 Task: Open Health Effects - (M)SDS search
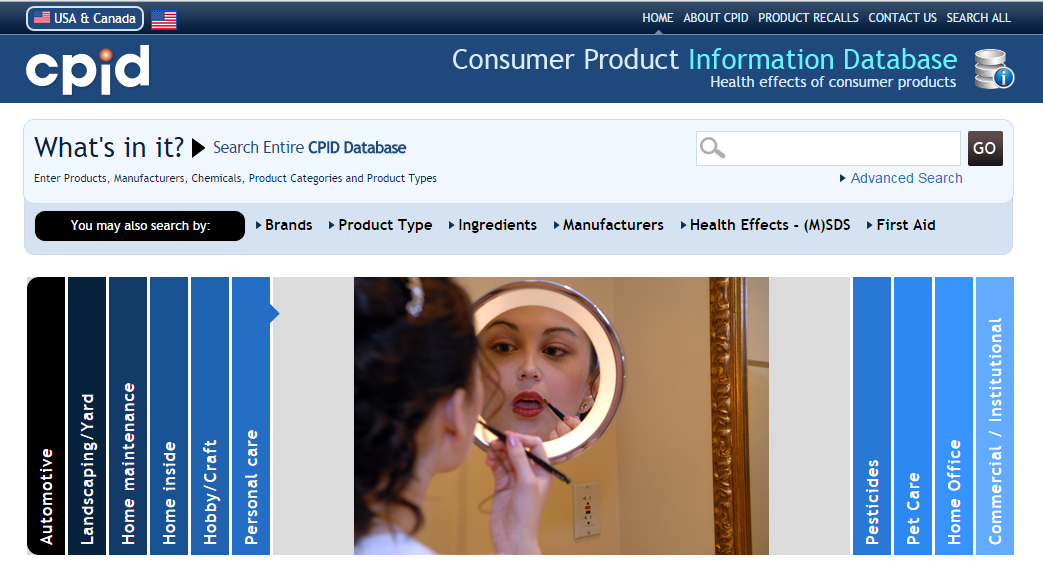[x=766, y=225]
